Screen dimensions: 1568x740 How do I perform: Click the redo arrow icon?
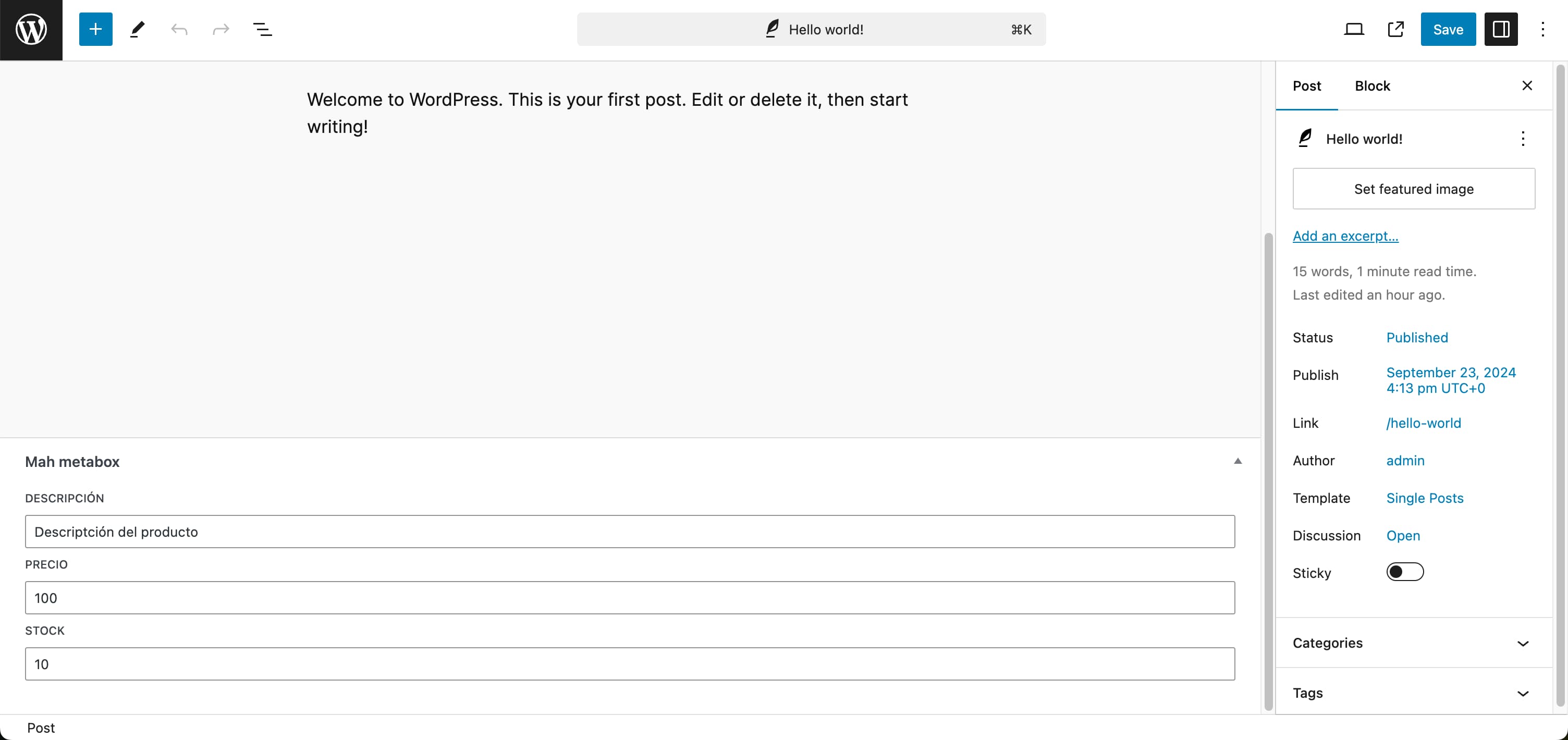(x=220, y=29)
